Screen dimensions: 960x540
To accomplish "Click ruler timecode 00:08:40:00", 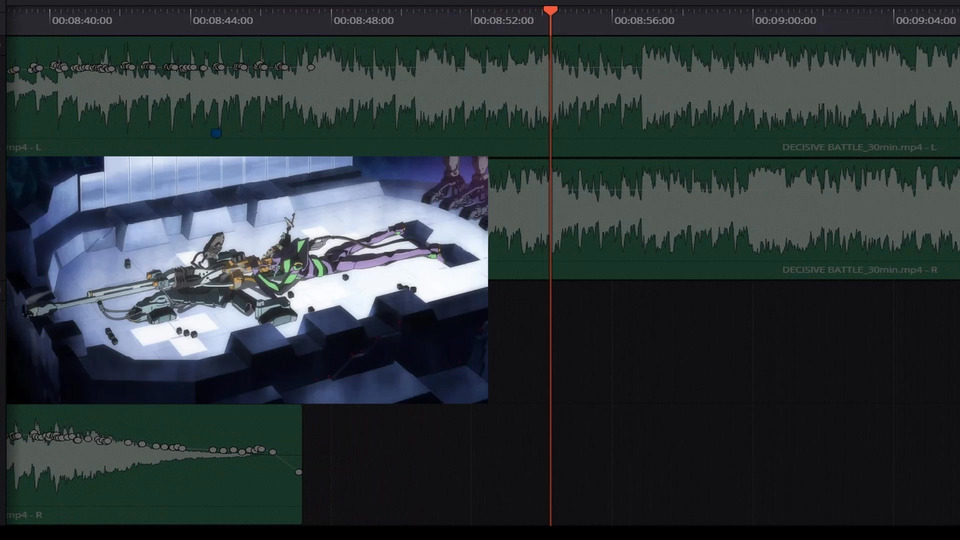I will point(82,20).
